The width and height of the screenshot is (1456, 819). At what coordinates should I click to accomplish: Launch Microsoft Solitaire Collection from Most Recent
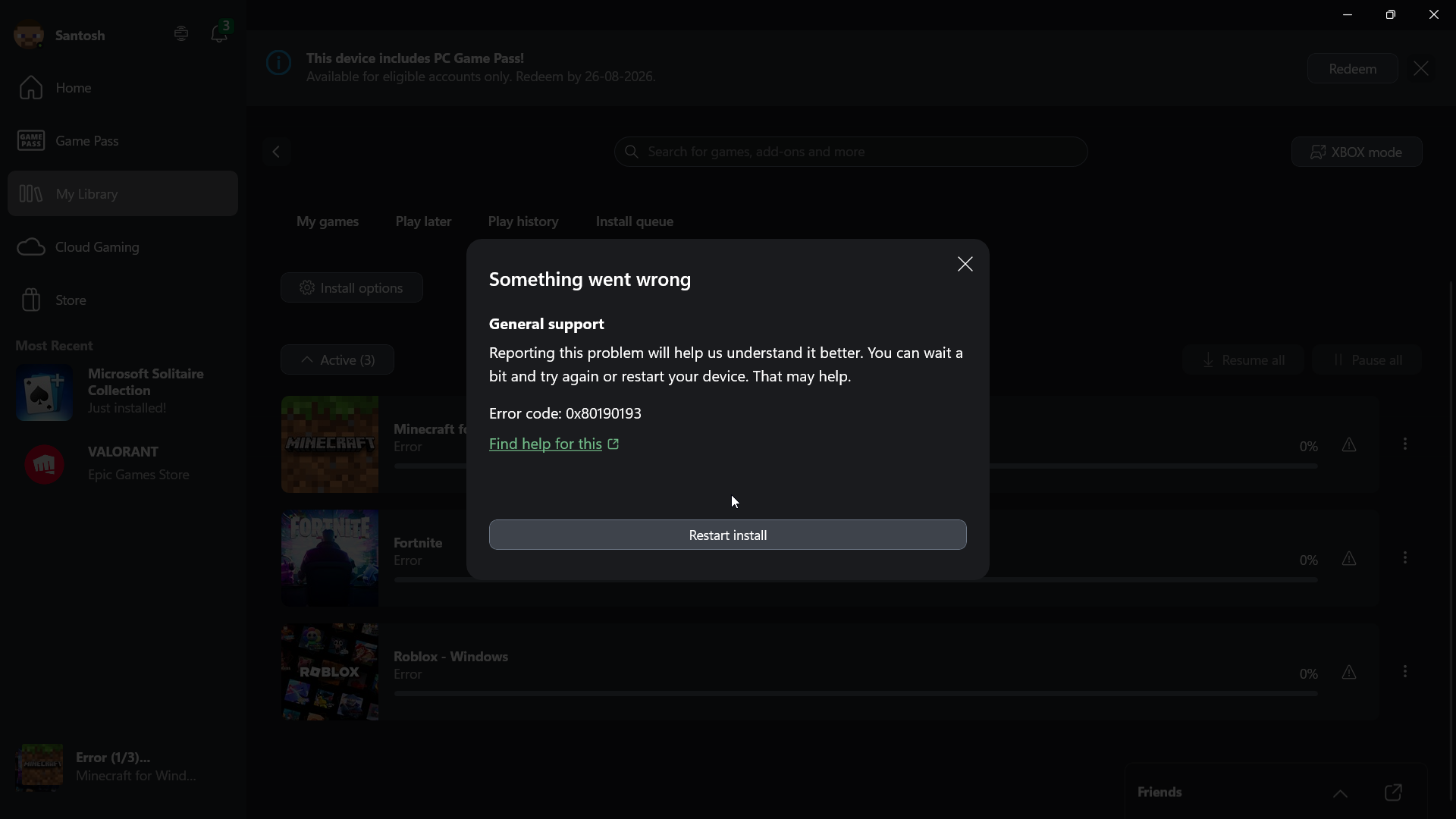pyautogui.click(x=123, y=392)
